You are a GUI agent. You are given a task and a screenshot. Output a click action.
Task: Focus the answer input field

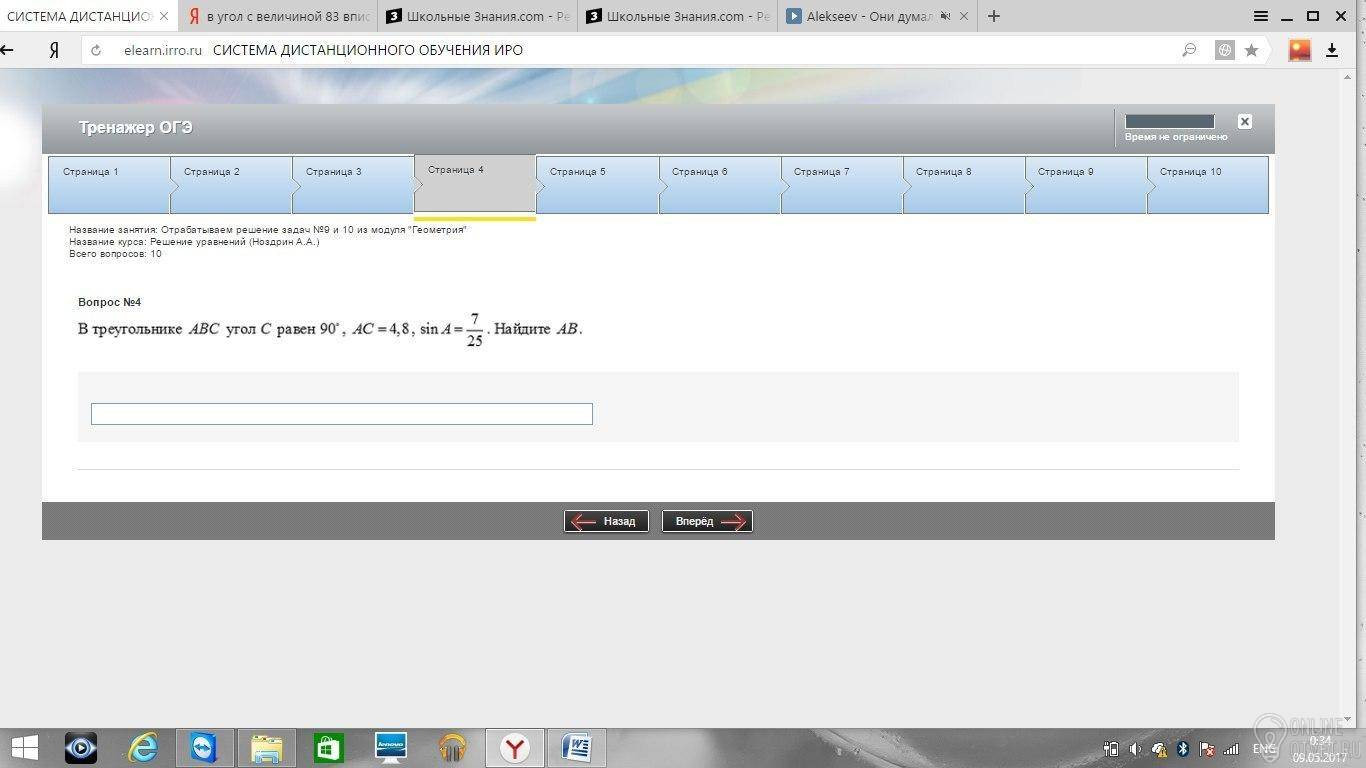342,414
